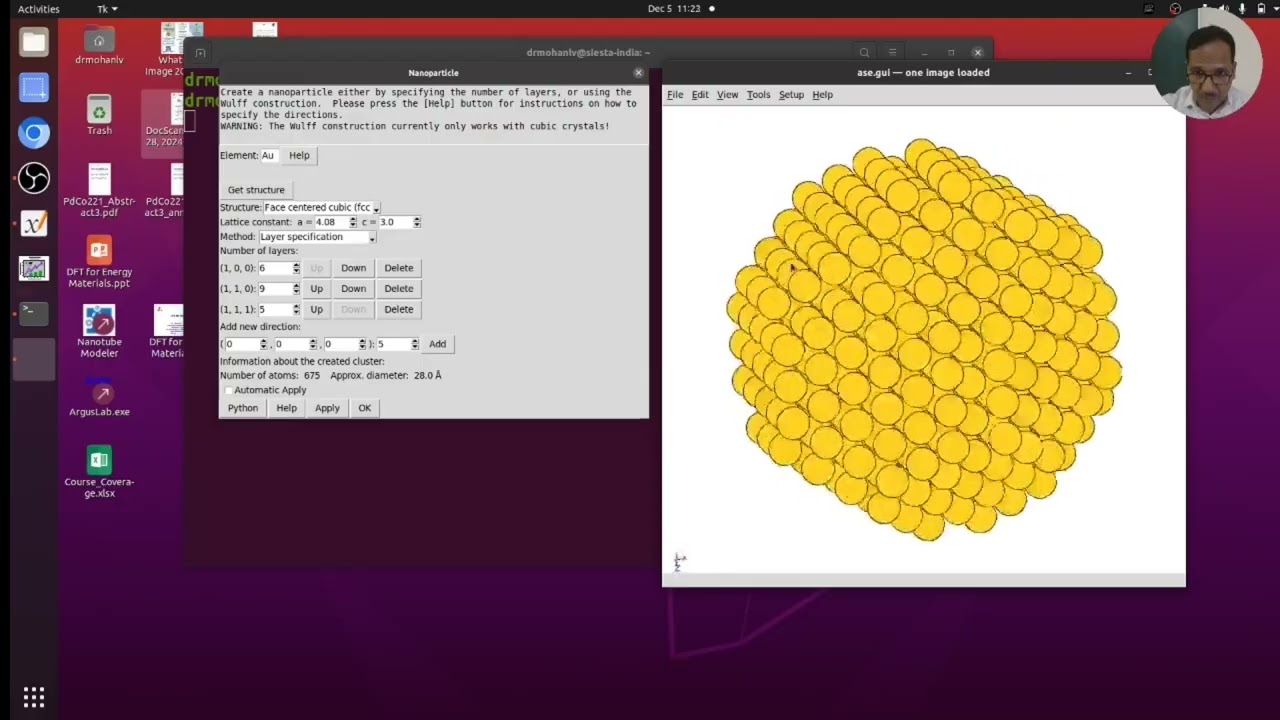Image resolution: width=1280 pixels, height=720 pixels.
Task: Delete the (1, 1, 0) direction
Action: click(398, 289)
